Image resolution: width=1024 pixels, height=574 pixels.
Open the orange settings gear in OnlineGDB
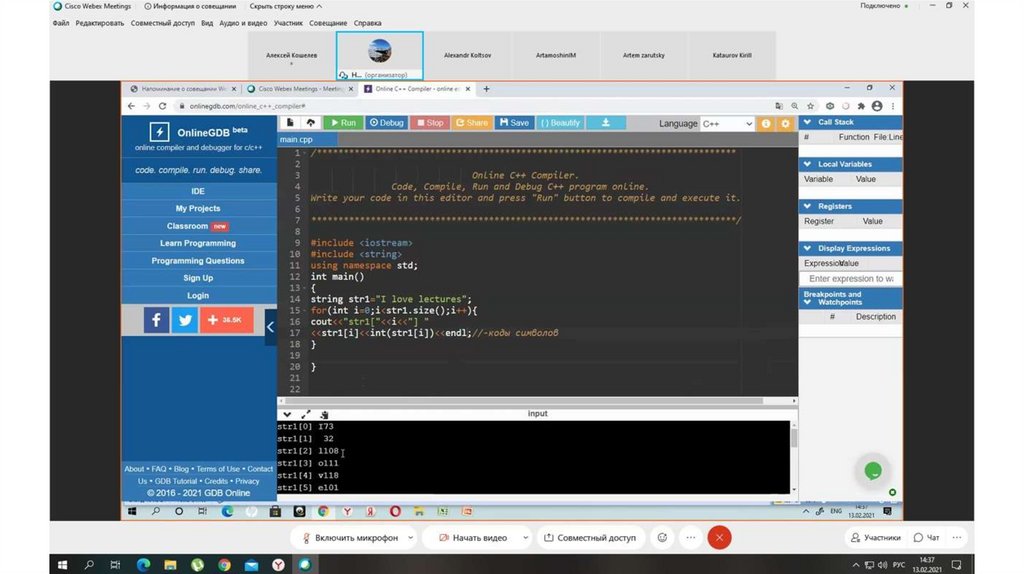785,124
